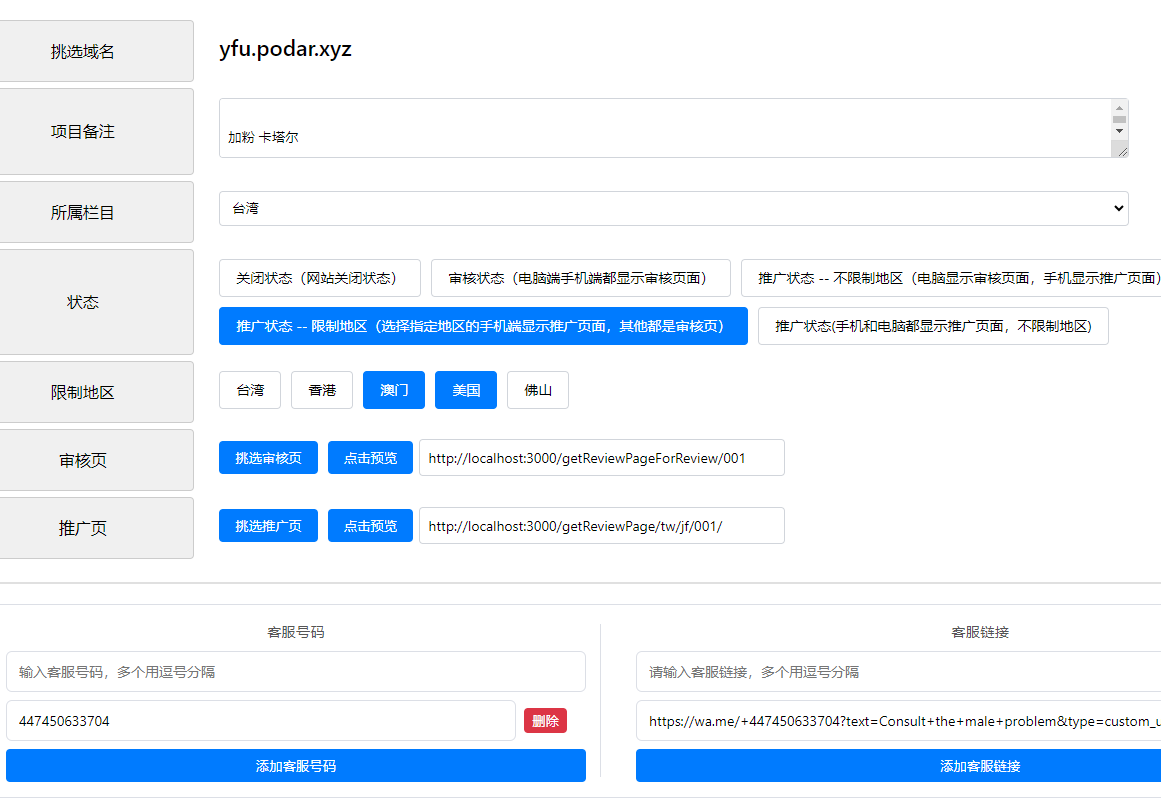Toggle 佛山 restricted region
This screenshot has height=799, width=1161.
pyautogui.click(x=537, y=390)
